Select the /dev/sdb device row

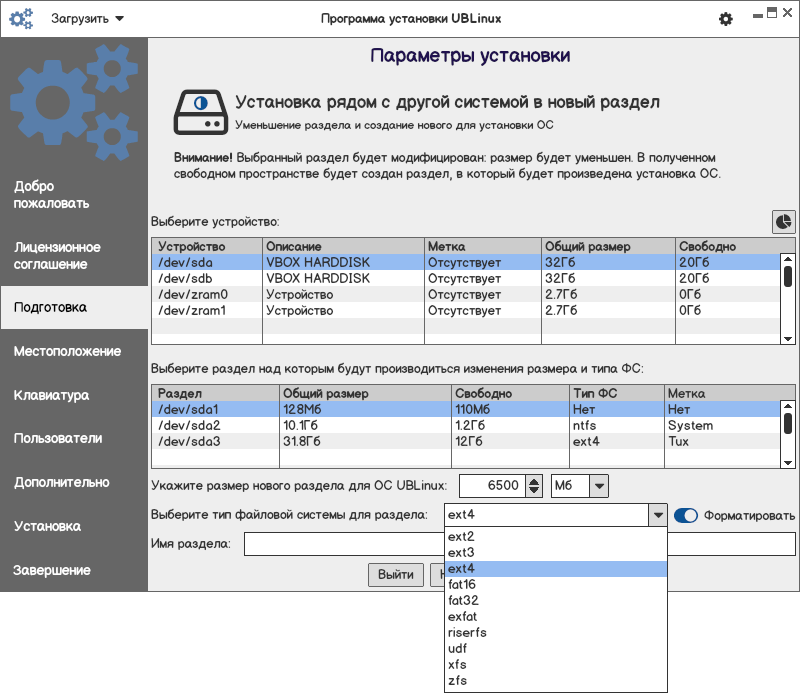466,279
